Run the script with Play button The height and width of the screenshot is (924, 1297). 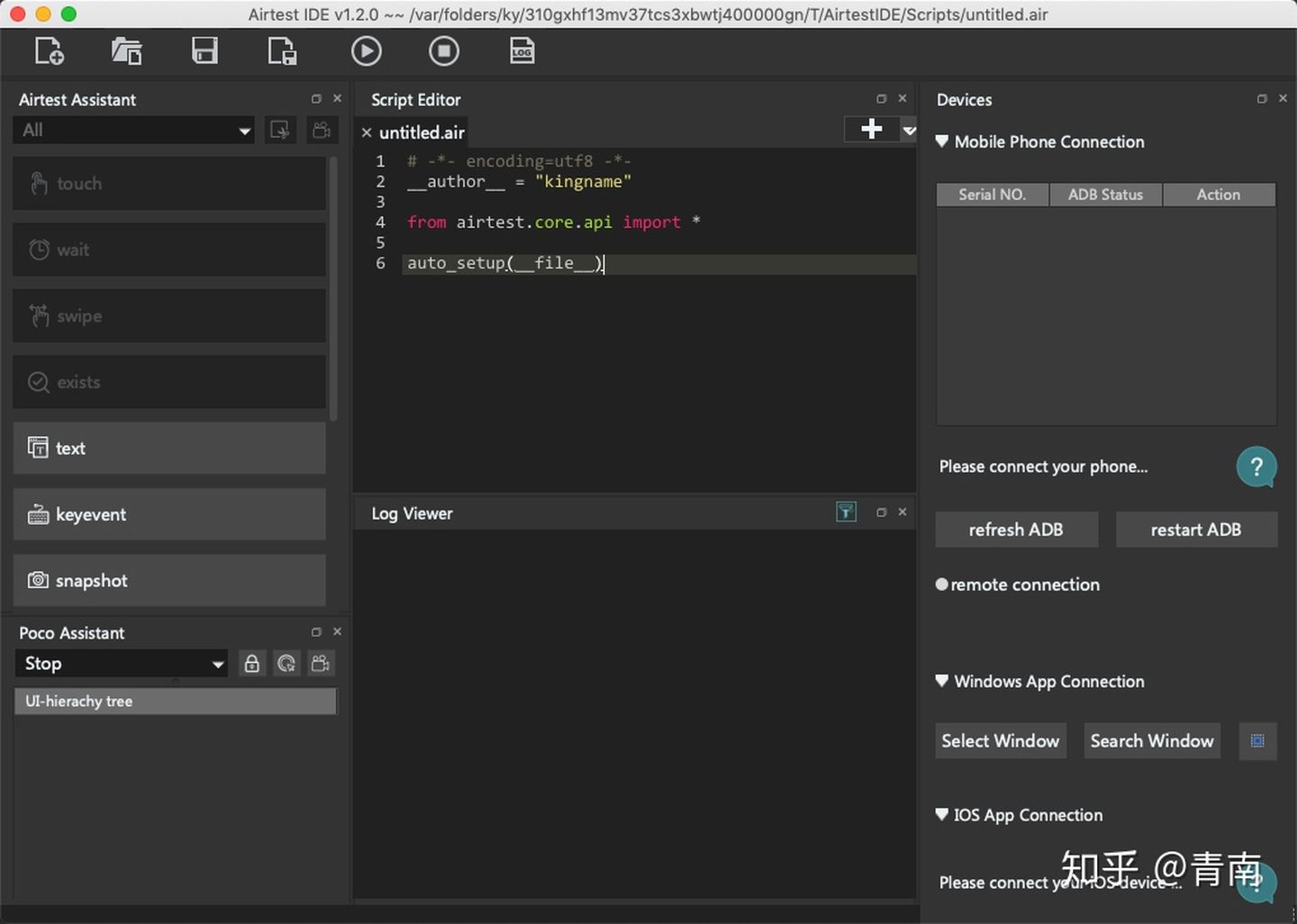(367, 51)
